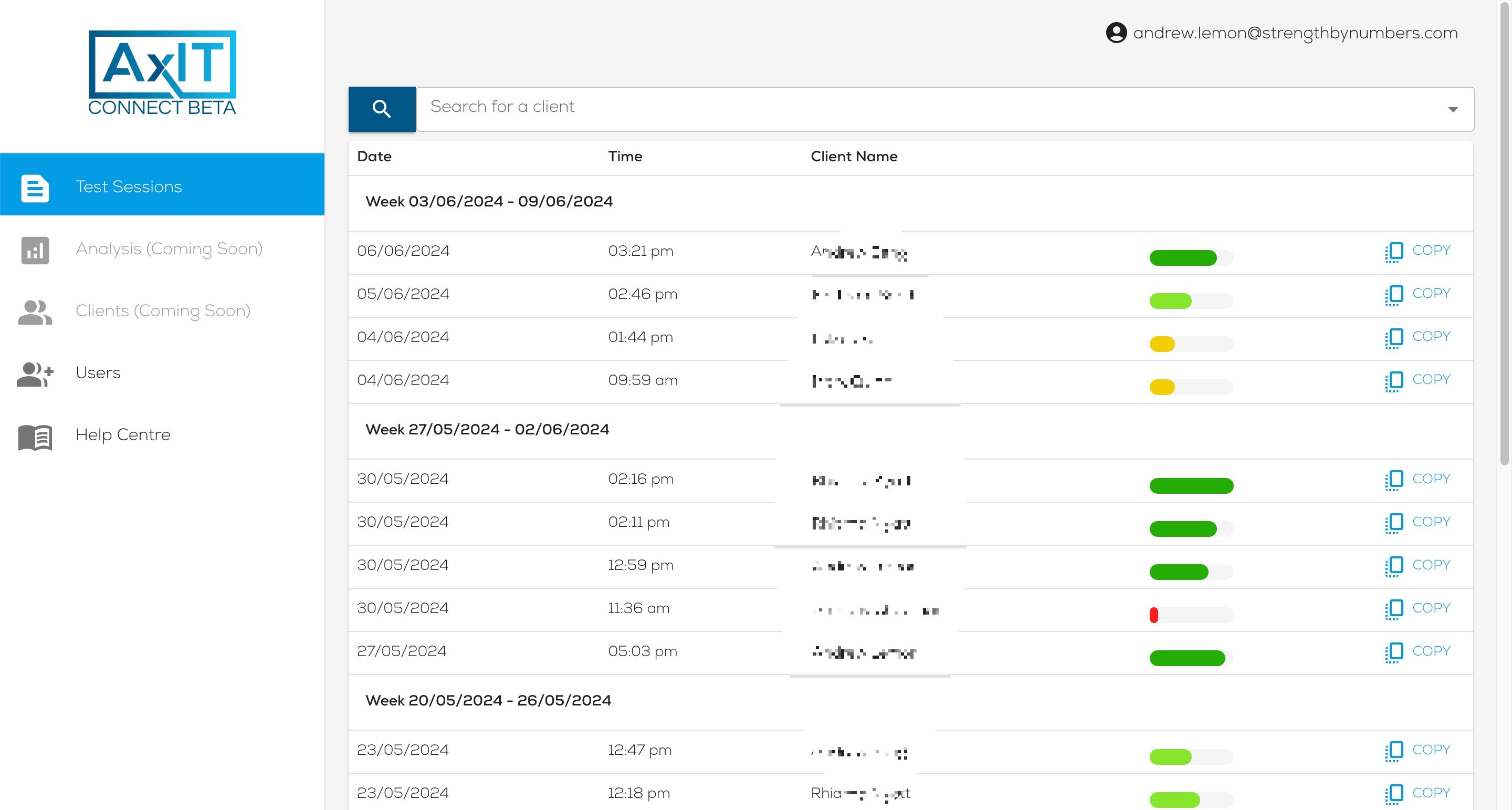Click COPY for the 05/06/2024 02:46 pm session
The height and width of the screenshot is (810, 1512).
point(1431,293)
